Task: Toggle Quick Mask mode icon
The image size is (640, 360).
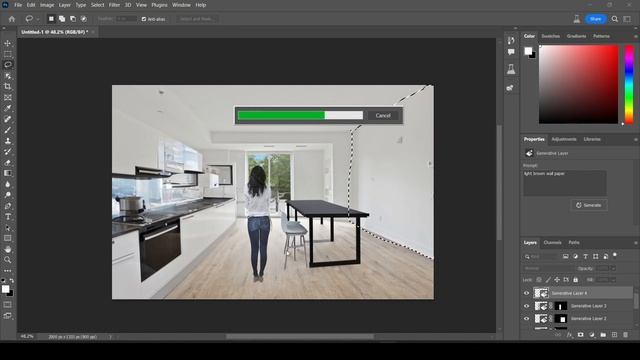Action: pyautogui.click(x=7, y=304)
